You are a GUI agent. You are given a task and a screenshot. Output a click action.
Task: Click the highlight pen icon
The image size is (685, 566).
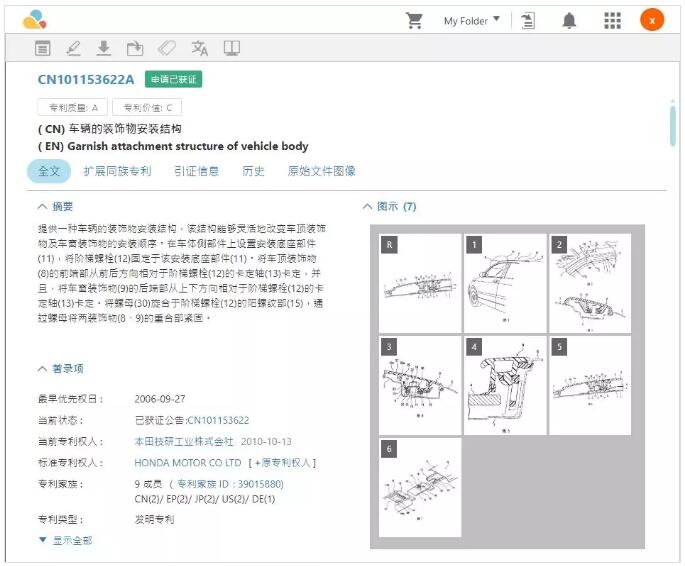[73, 48]
